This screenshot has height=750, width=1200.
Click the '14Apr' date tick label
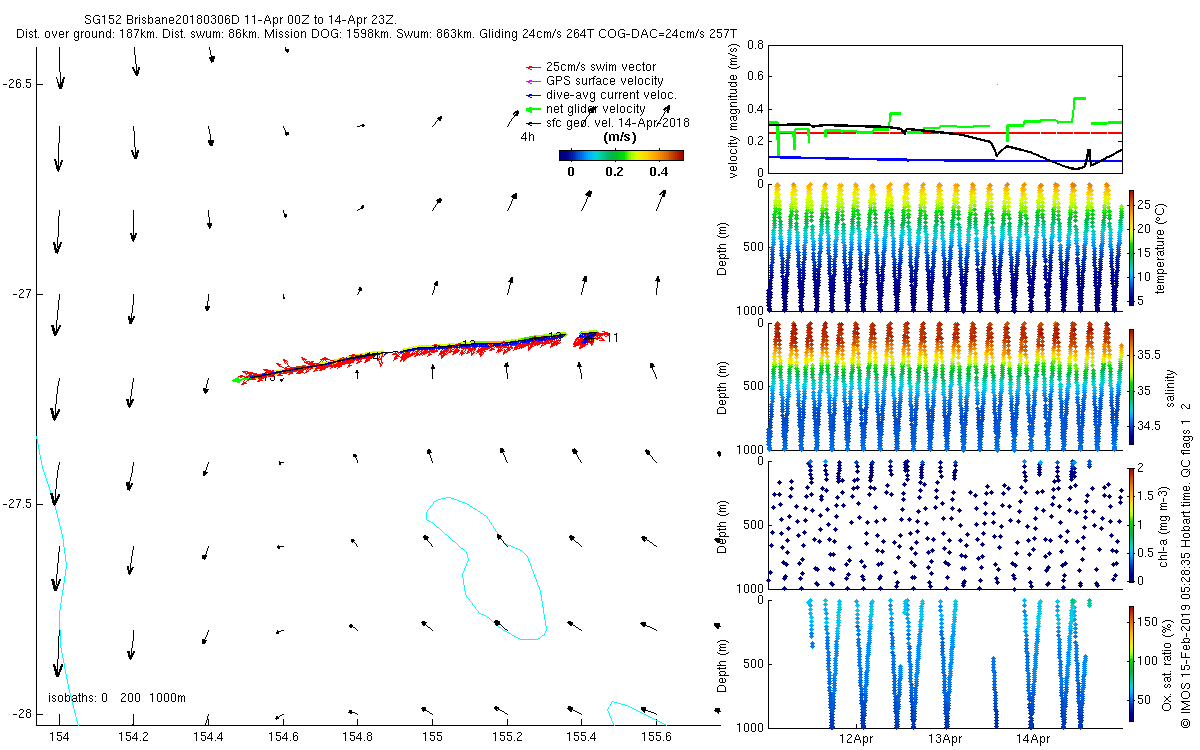(x=1033, y=740)
